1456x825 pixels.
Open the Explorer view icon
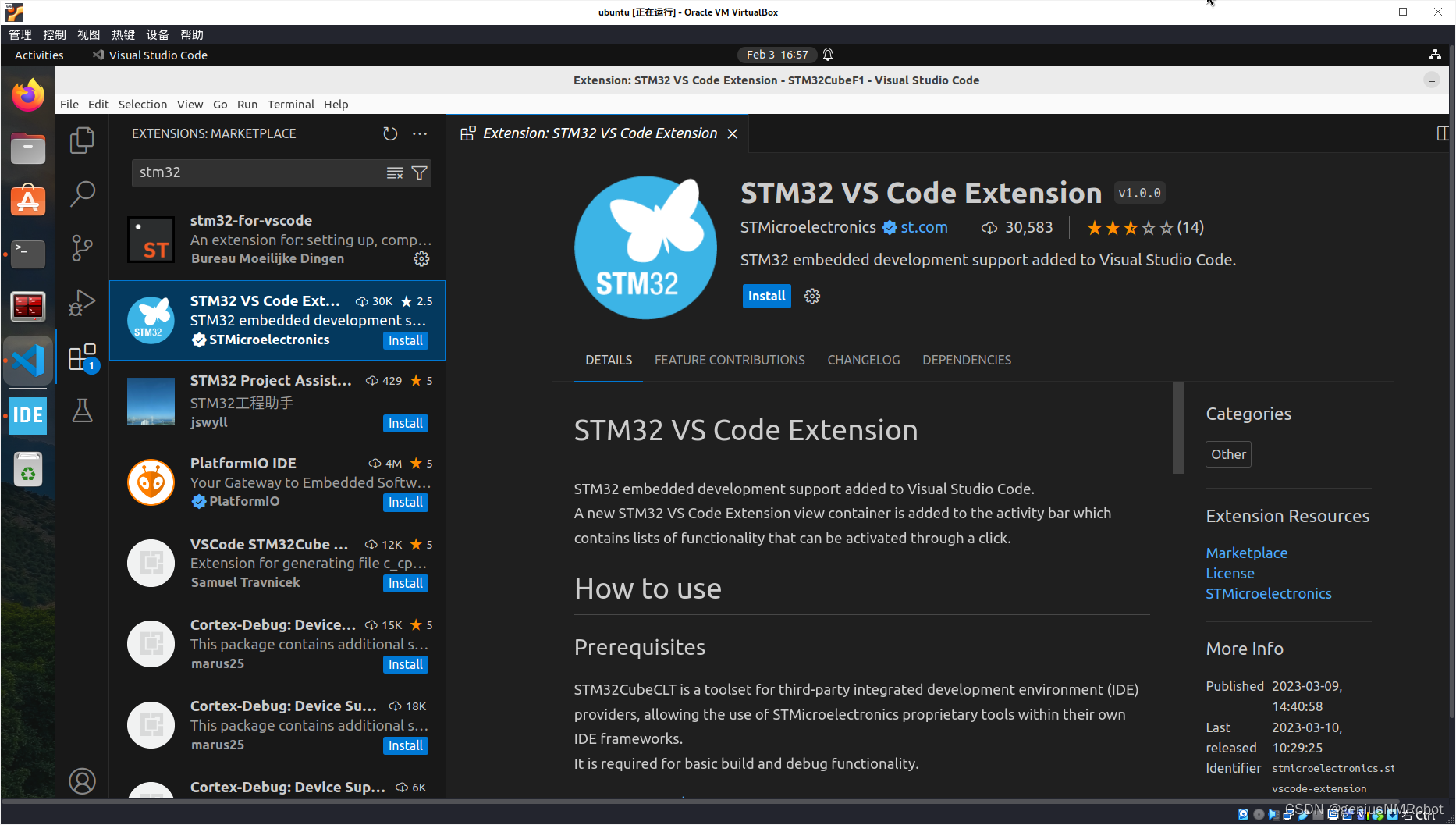point(82,140)
